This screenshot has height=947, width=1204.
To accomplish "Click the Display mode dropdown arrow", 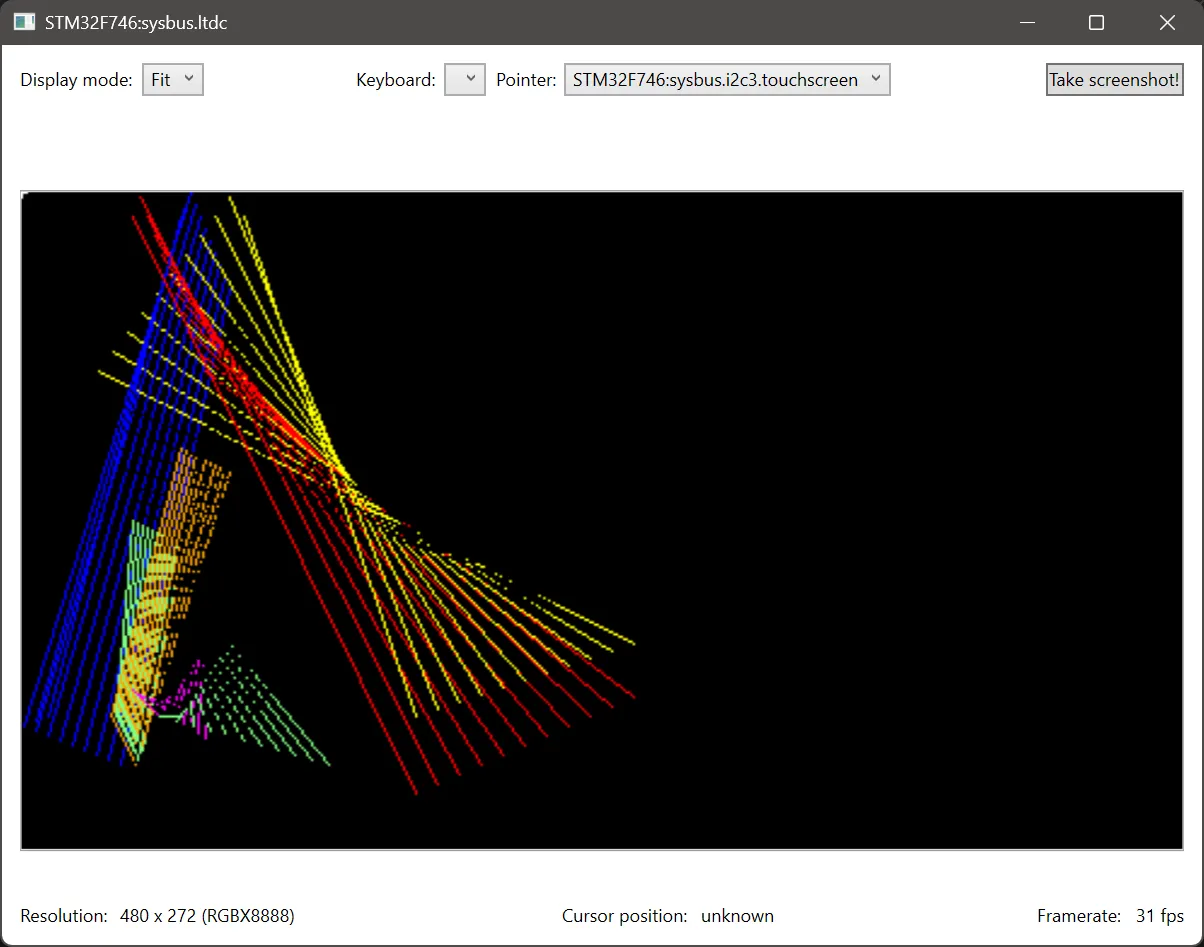I will [188, 79].
